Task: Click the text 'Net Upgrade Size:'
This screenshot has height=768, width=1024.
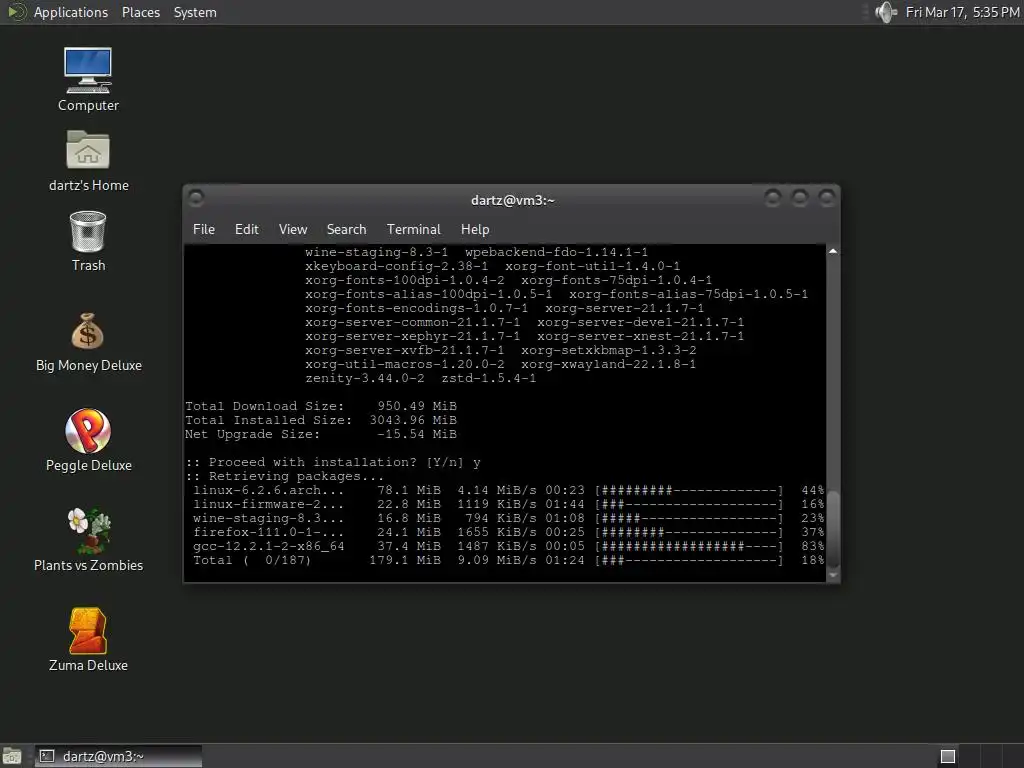Action: tap(253, 434)
